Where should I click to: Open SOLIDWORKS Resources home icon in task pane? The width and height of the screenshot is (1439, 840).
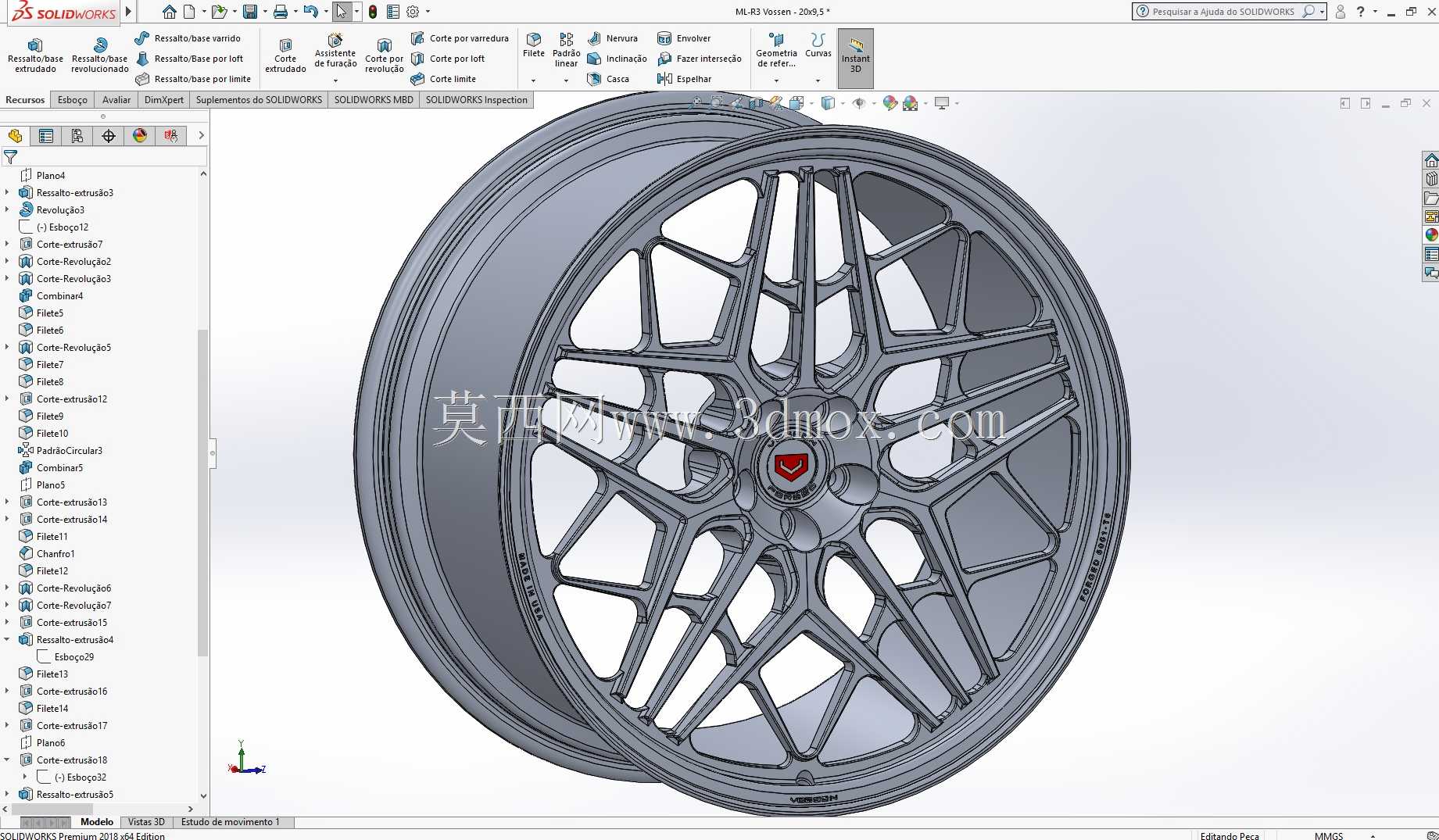click(x=1431, y=160)
